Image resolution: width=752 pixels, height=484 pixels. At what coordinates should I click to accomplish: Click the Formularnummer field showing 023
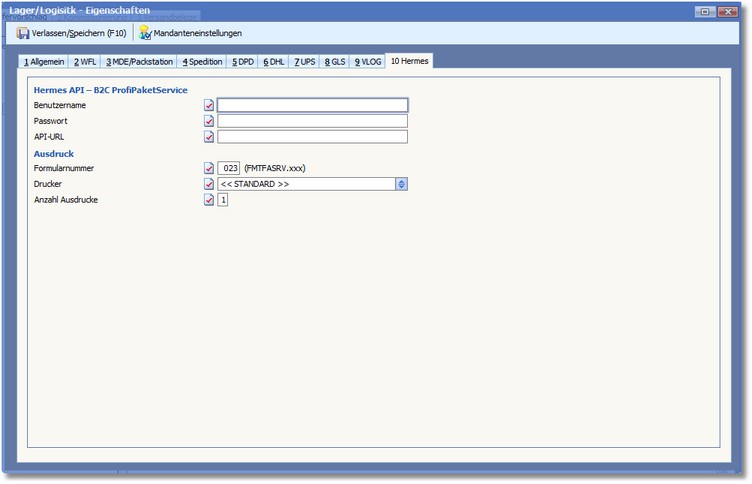[x=229, y=168]
